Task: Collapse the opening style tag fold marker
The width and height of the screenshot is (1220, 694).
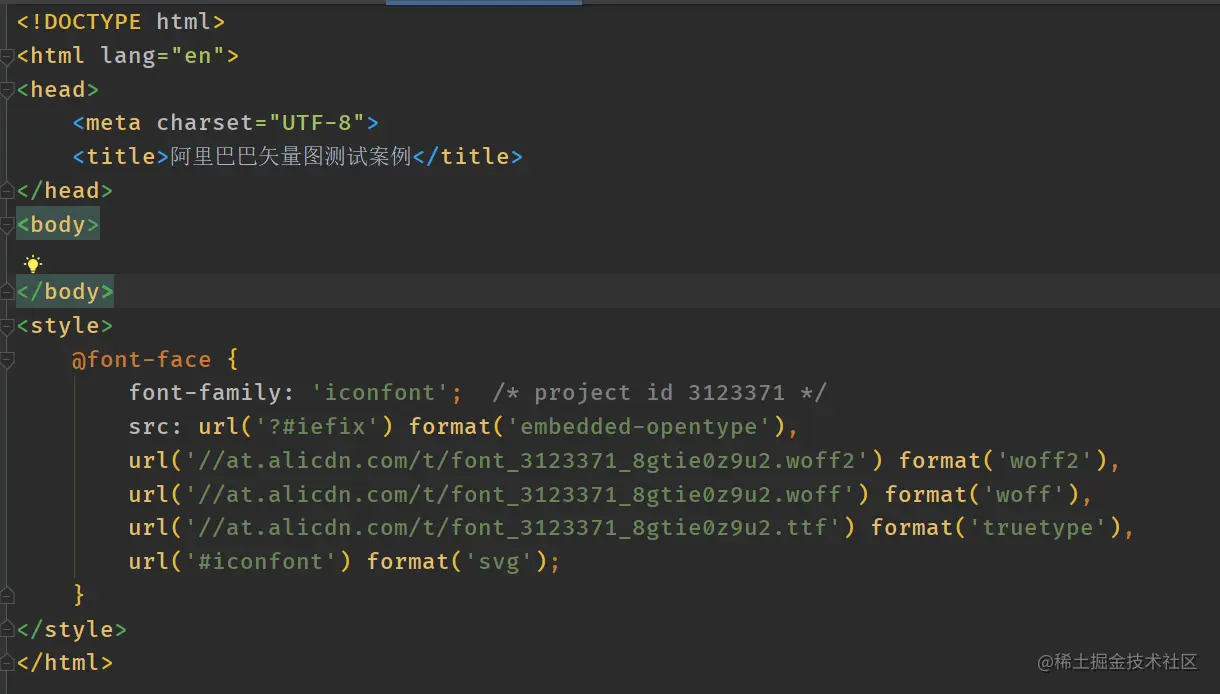Action: pyautogui.click(x=8, y=327)
